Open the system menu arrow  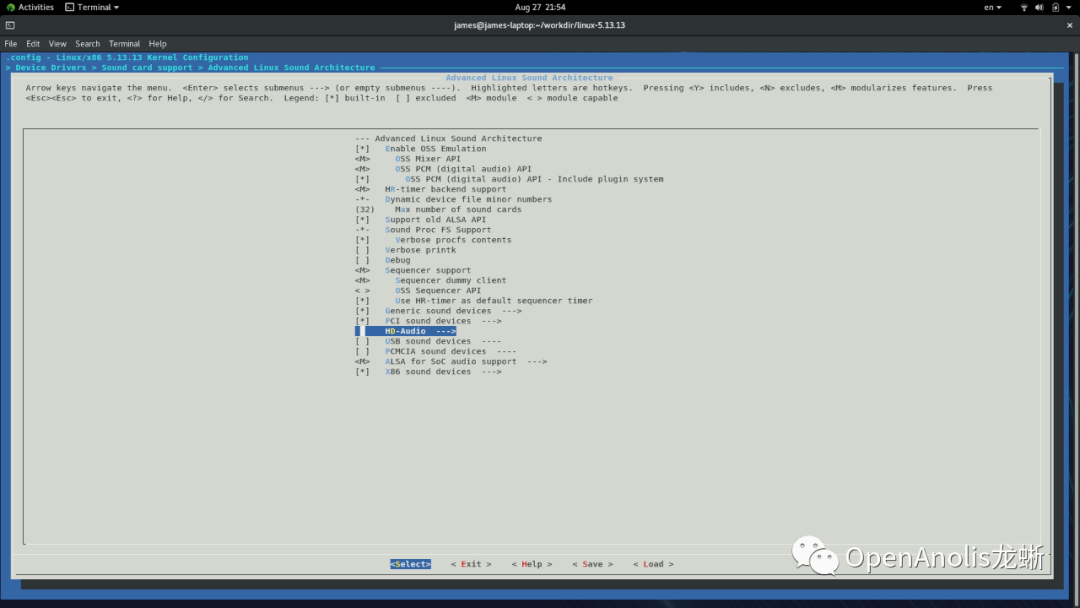click(1069, 8)
